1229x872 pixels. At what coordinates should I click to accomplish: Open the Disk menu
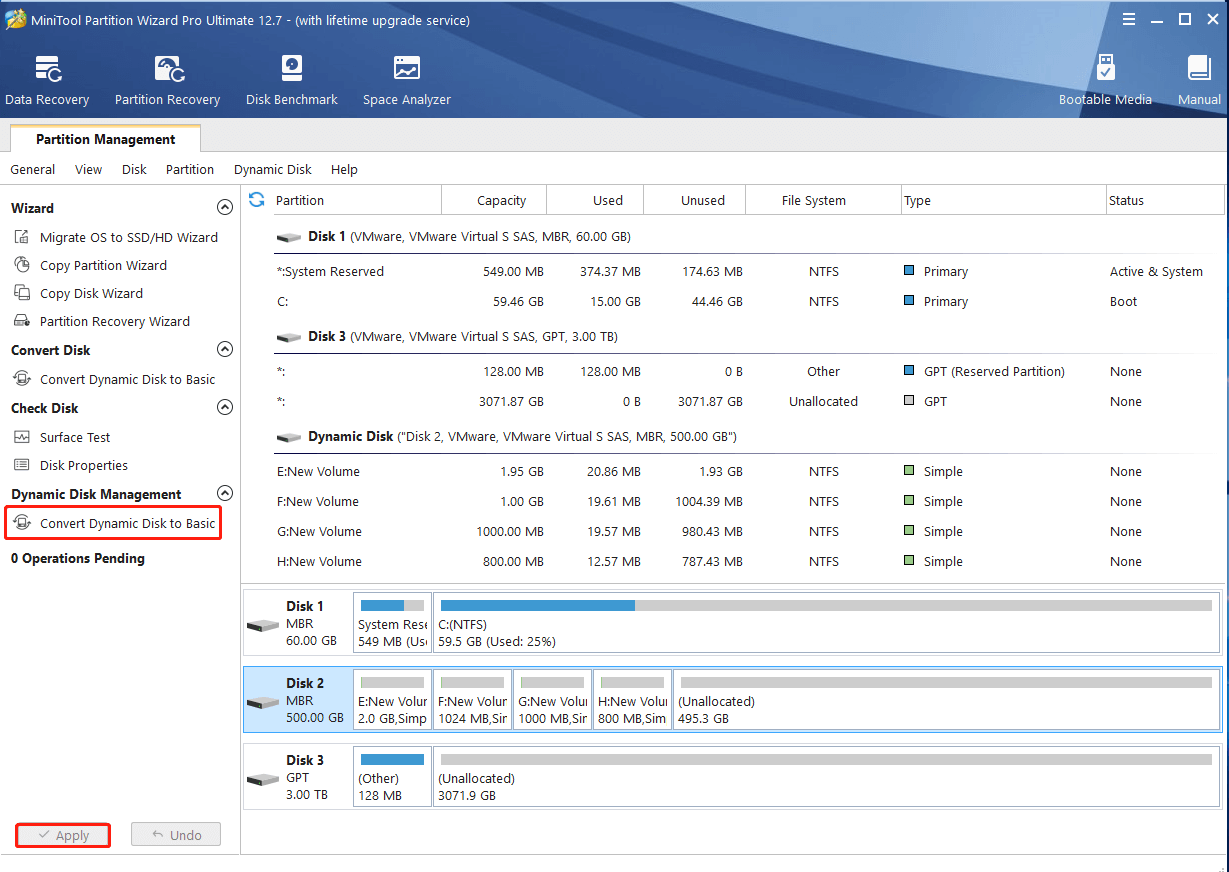134,170
